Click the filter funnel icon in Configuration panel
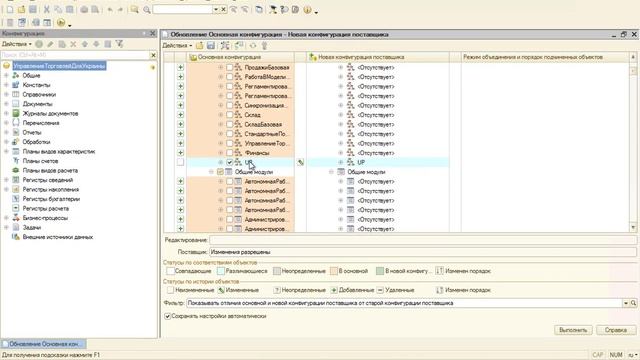The image size is (640, 360). (x=119, y=44)
